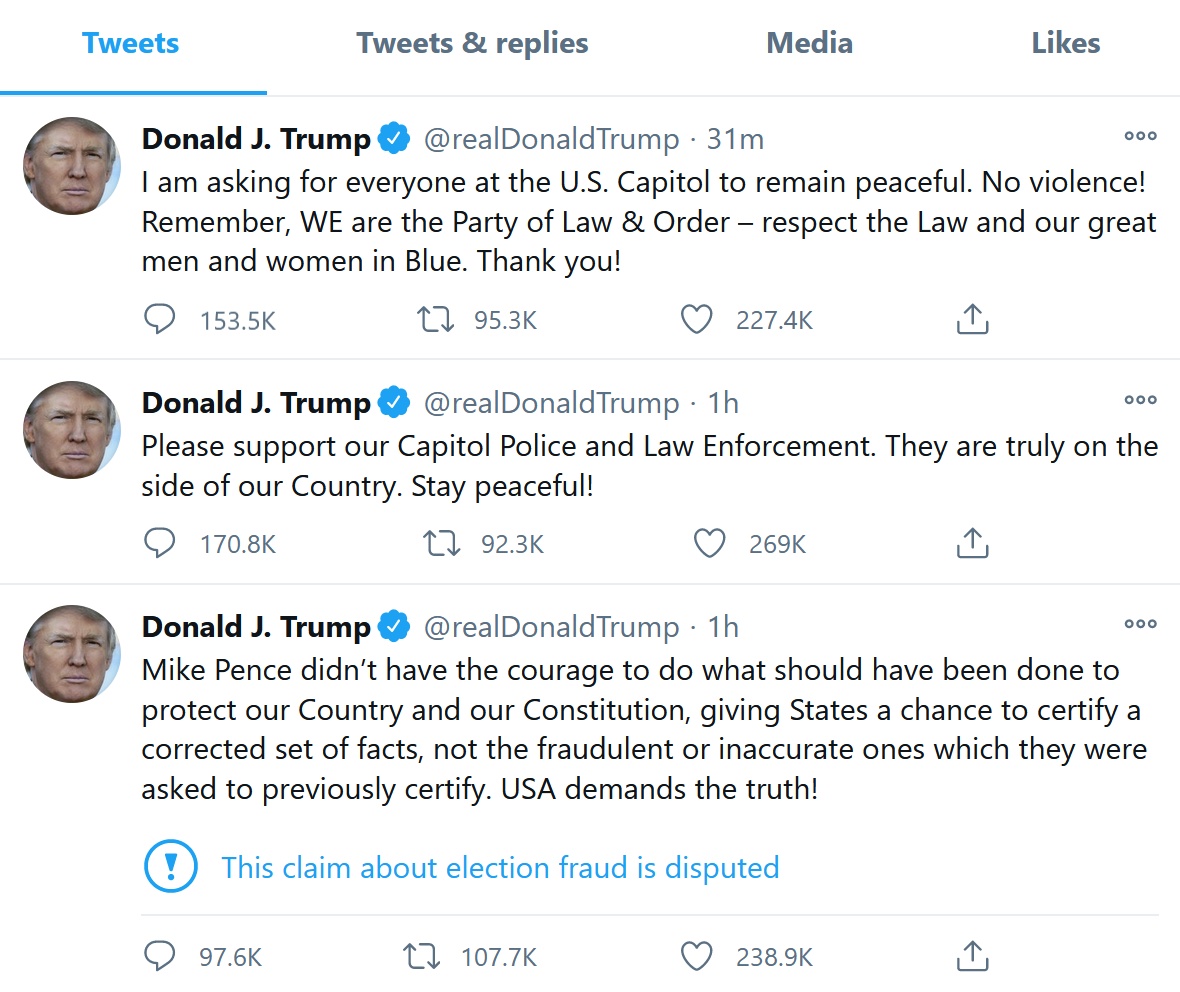Open more options on first tweet
The width and height of the screenshot is (1180, 992).
coord(1140,137)
